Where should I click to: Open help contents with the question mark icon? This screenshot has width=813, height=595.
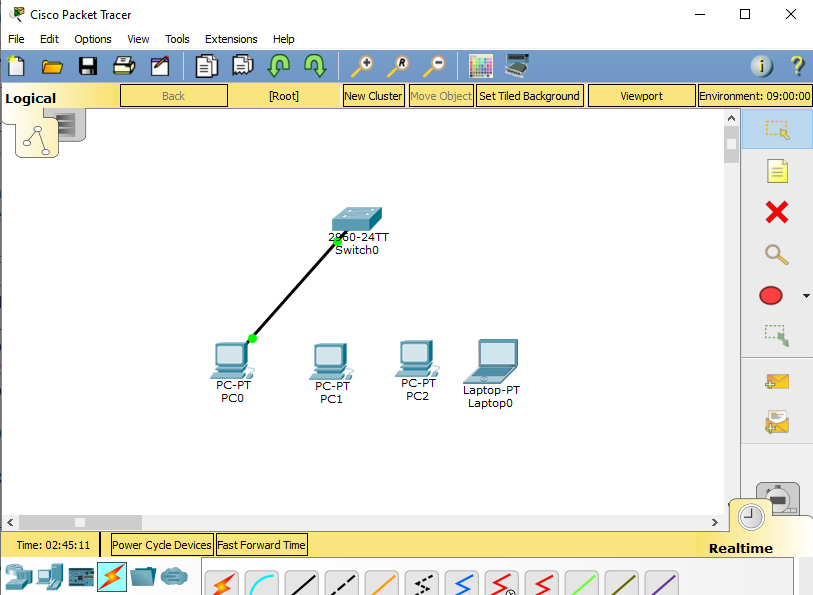[x=797, y=66]
